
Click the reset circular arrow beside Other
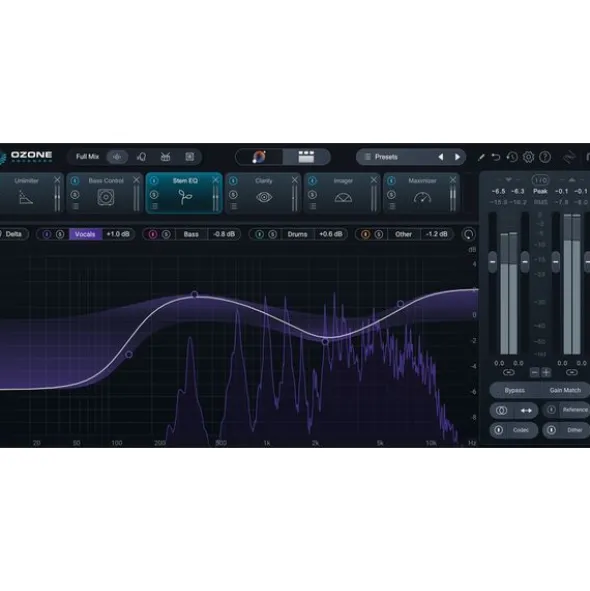pyautogui.click(x=469, y=234)
